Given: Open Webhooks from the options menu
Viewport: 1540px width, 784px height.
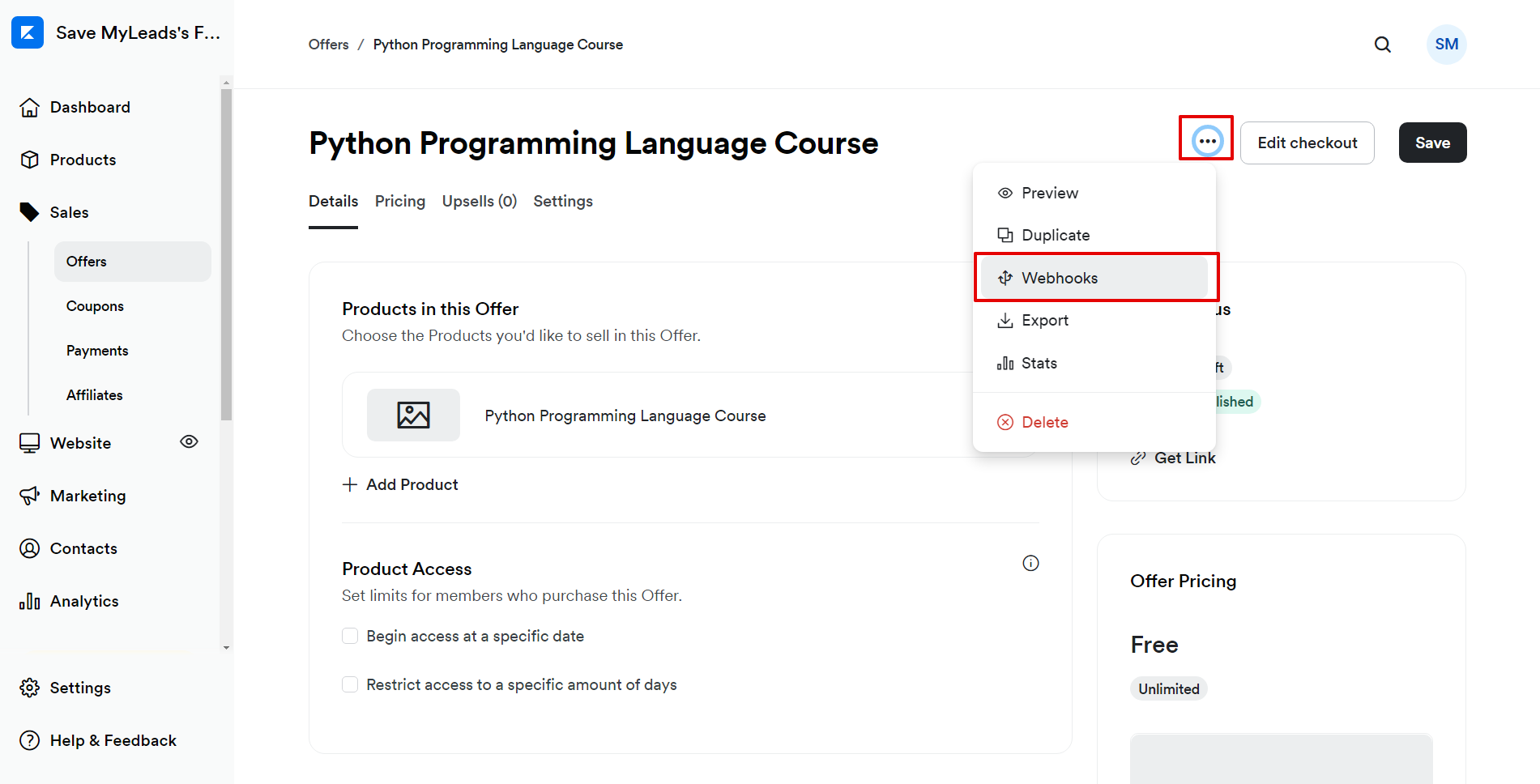Looking at the screenshot, I should pyautogui.click(x=1094, y=278).
